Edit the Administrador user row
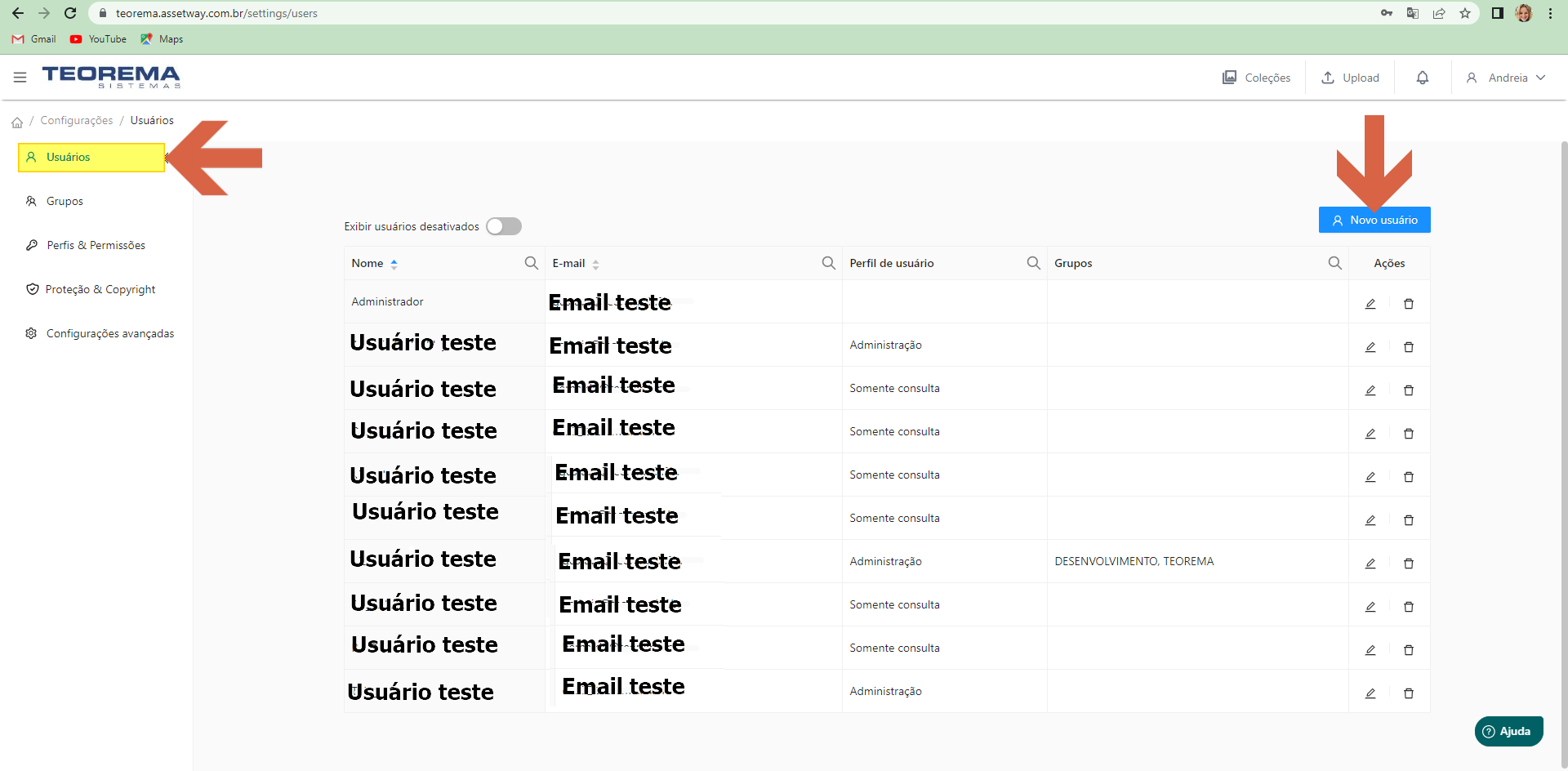 1370,304
